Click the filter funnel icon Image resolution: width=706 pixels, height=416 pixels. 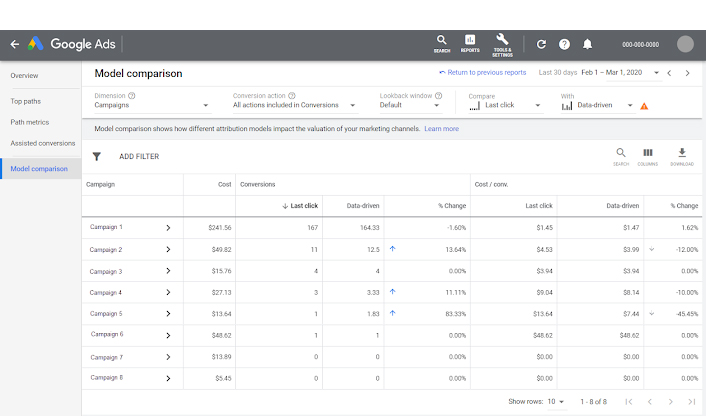[x=96, y=156]
